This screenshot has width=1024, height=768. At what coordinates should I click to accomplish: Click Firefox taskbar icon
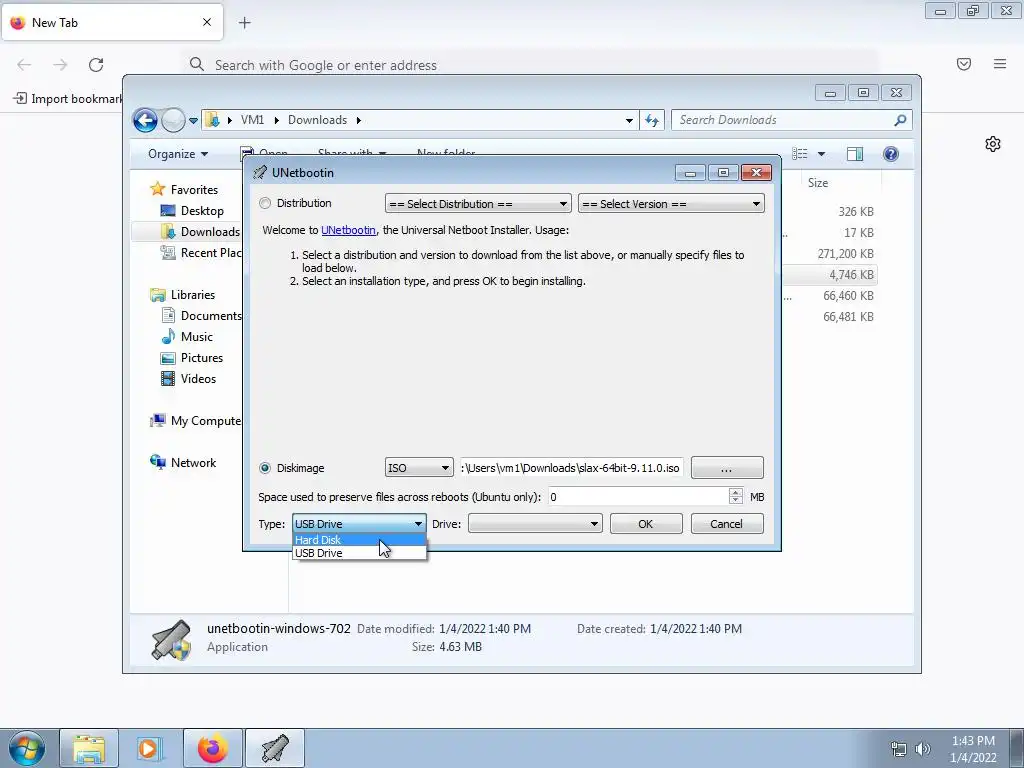tap(212, 748)
